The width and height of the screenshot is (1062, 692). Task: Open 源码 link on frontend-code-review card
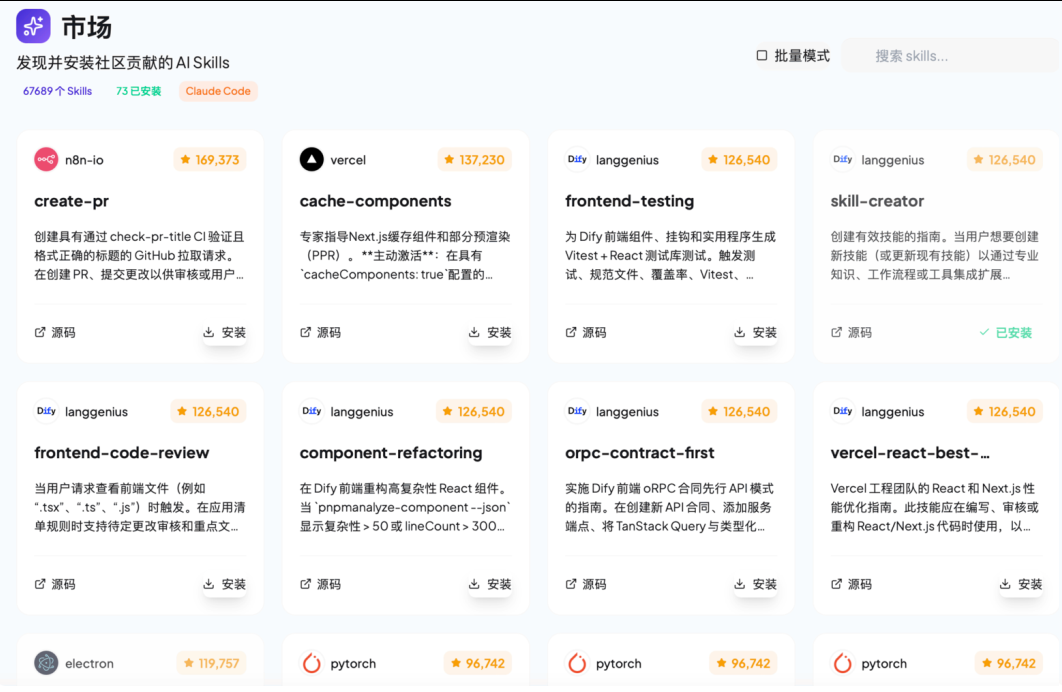point(56,584)
